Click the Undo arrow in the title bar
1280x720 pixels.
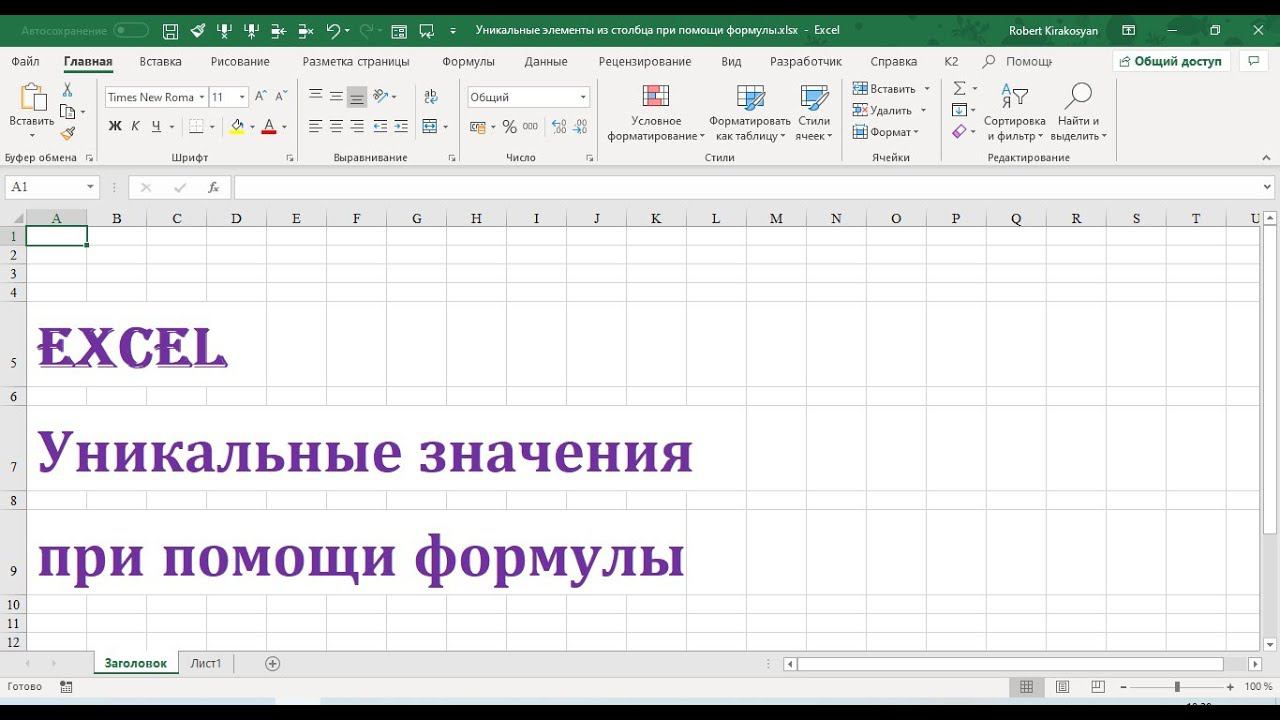coord(333,31)
